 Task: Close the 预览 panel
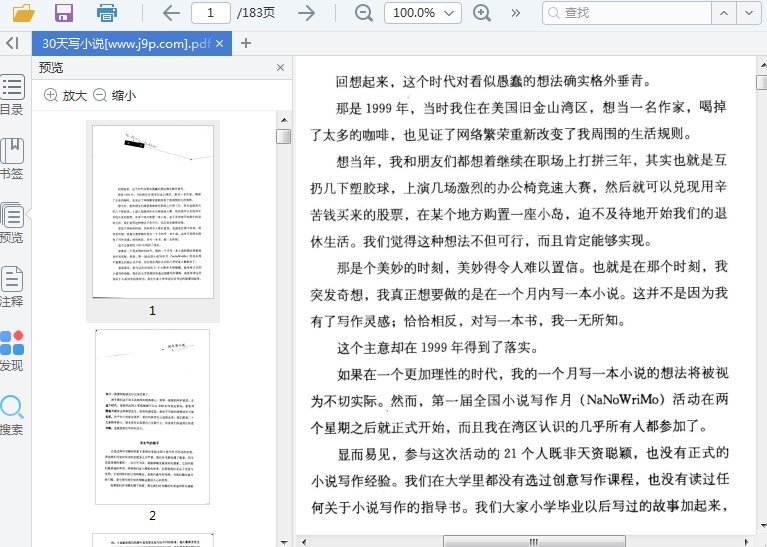[x=280, y=68]
